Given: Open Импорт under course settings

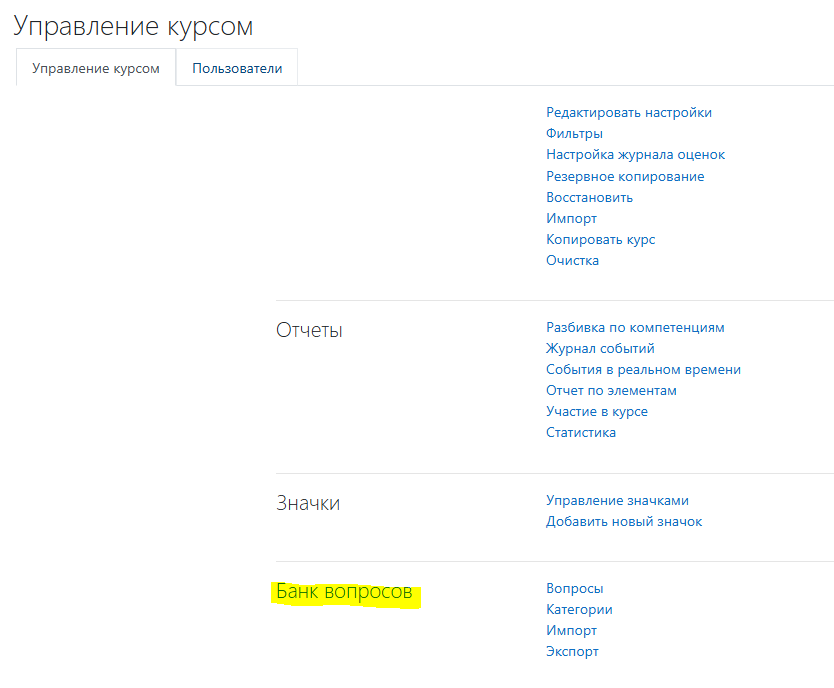Looking at the screenshot, I should (x=571, y=219).
